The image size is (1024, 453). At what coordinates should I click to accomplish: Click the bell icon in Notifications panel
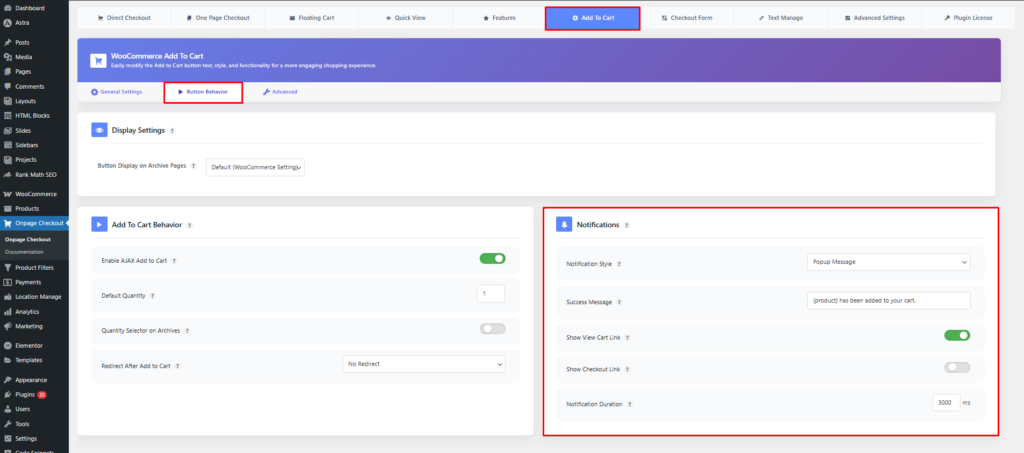pos(563,225)
